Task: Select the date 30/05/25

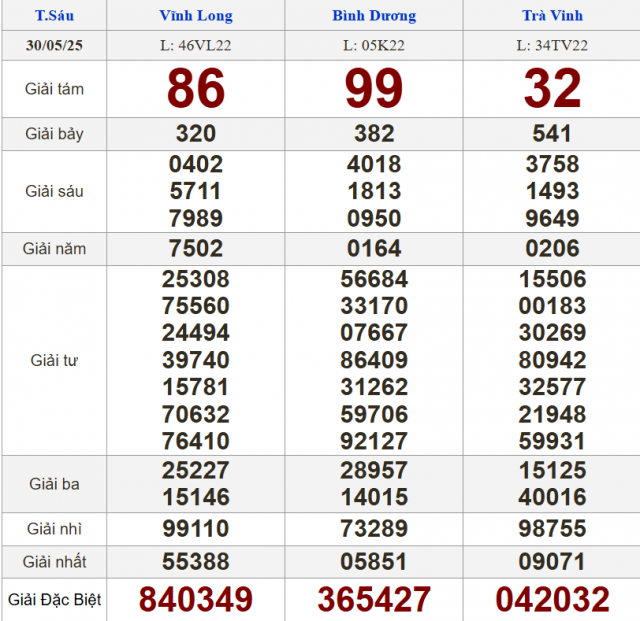Action: click(54, 45)
